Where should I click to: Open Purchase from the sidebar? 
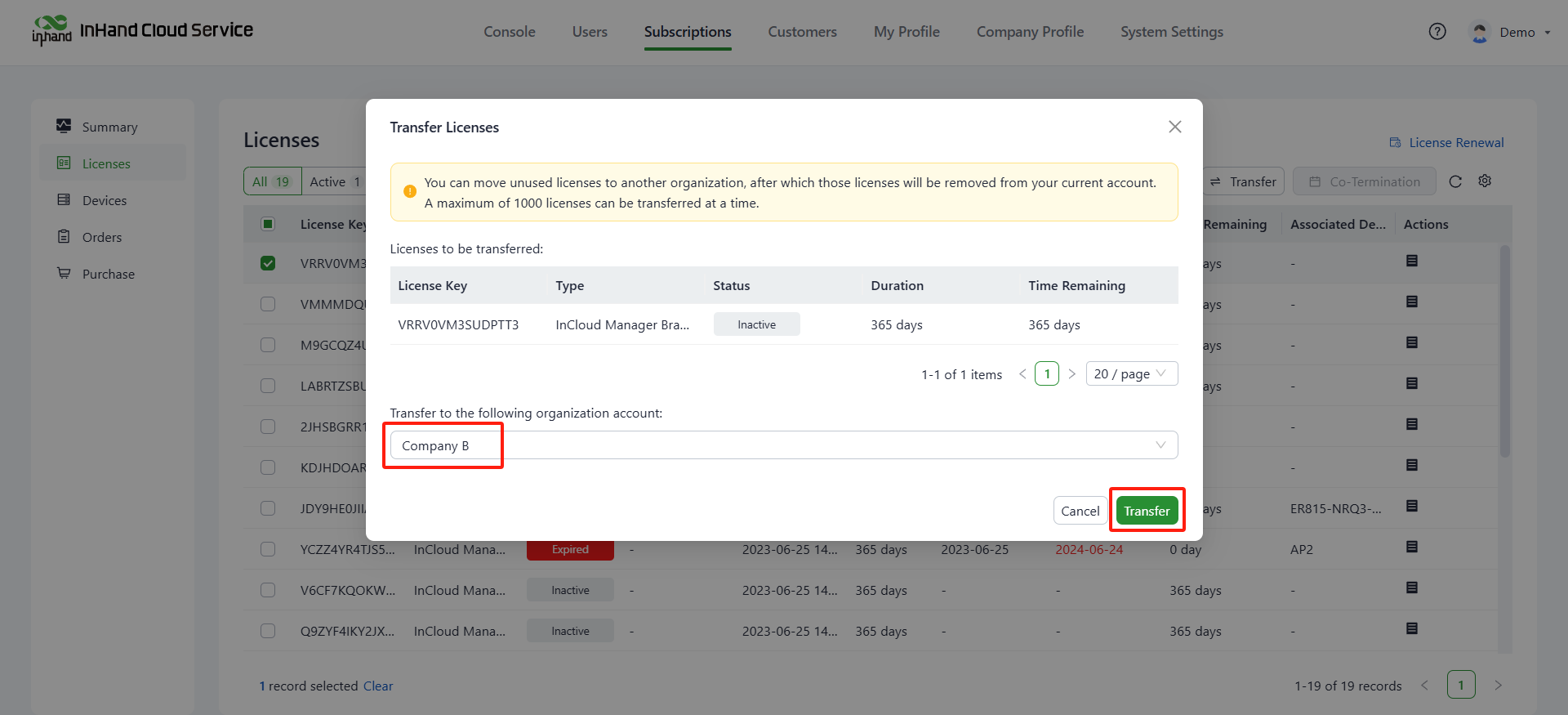coord(108,274)
